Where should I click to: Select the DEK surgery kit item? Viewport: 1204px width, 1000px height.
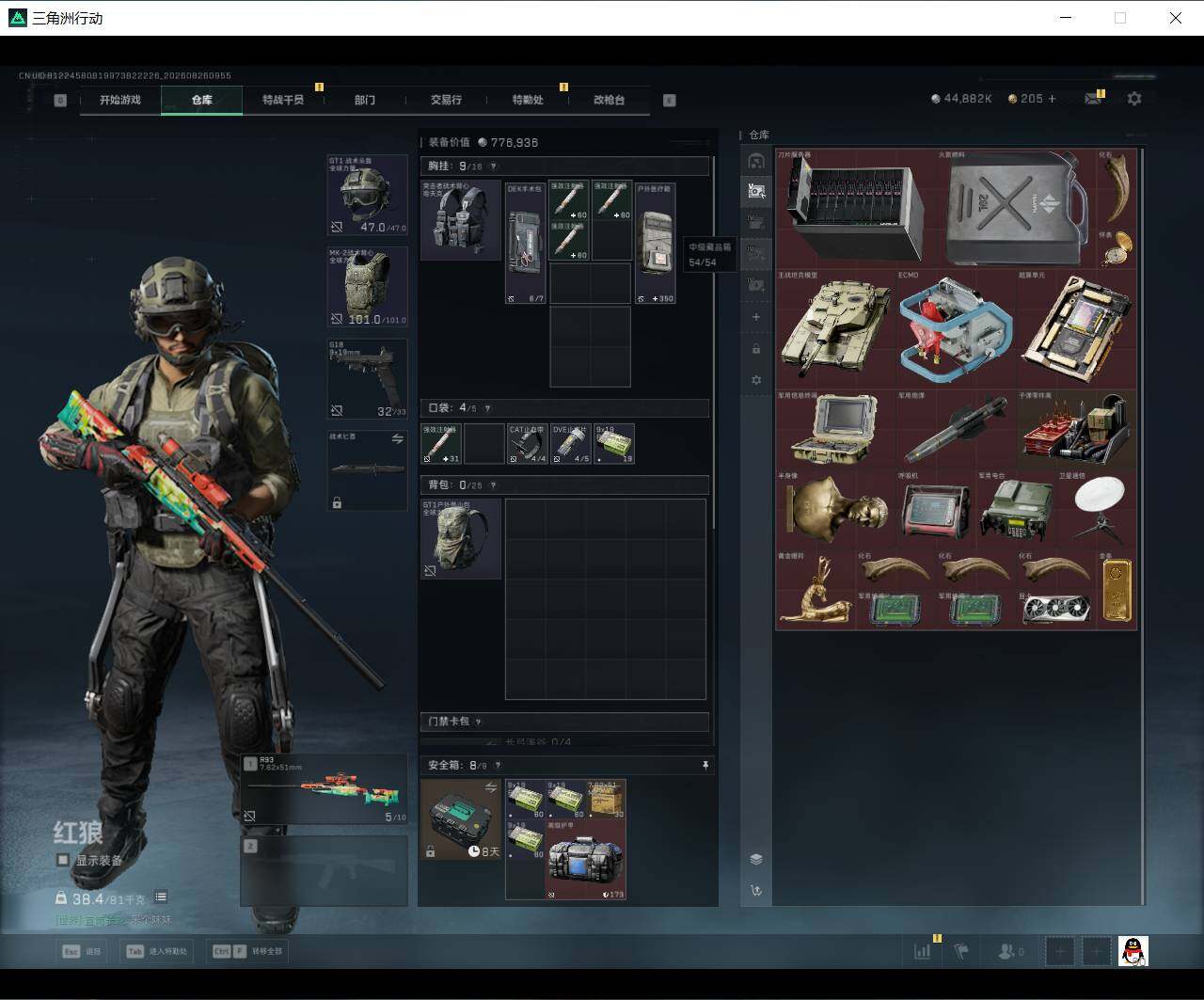point(526,243)
